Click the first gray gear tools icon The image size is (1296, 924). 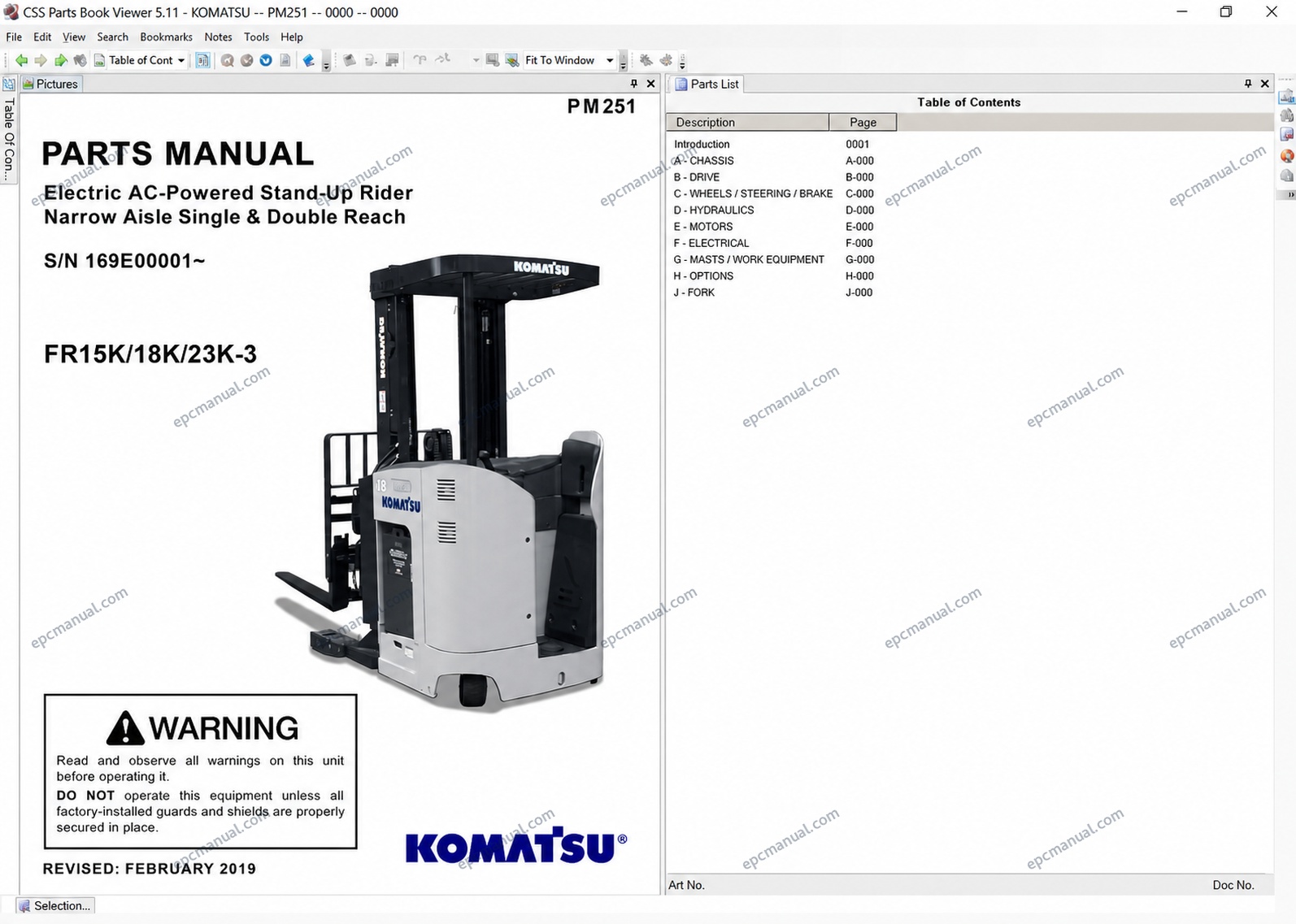pos(646,60)
